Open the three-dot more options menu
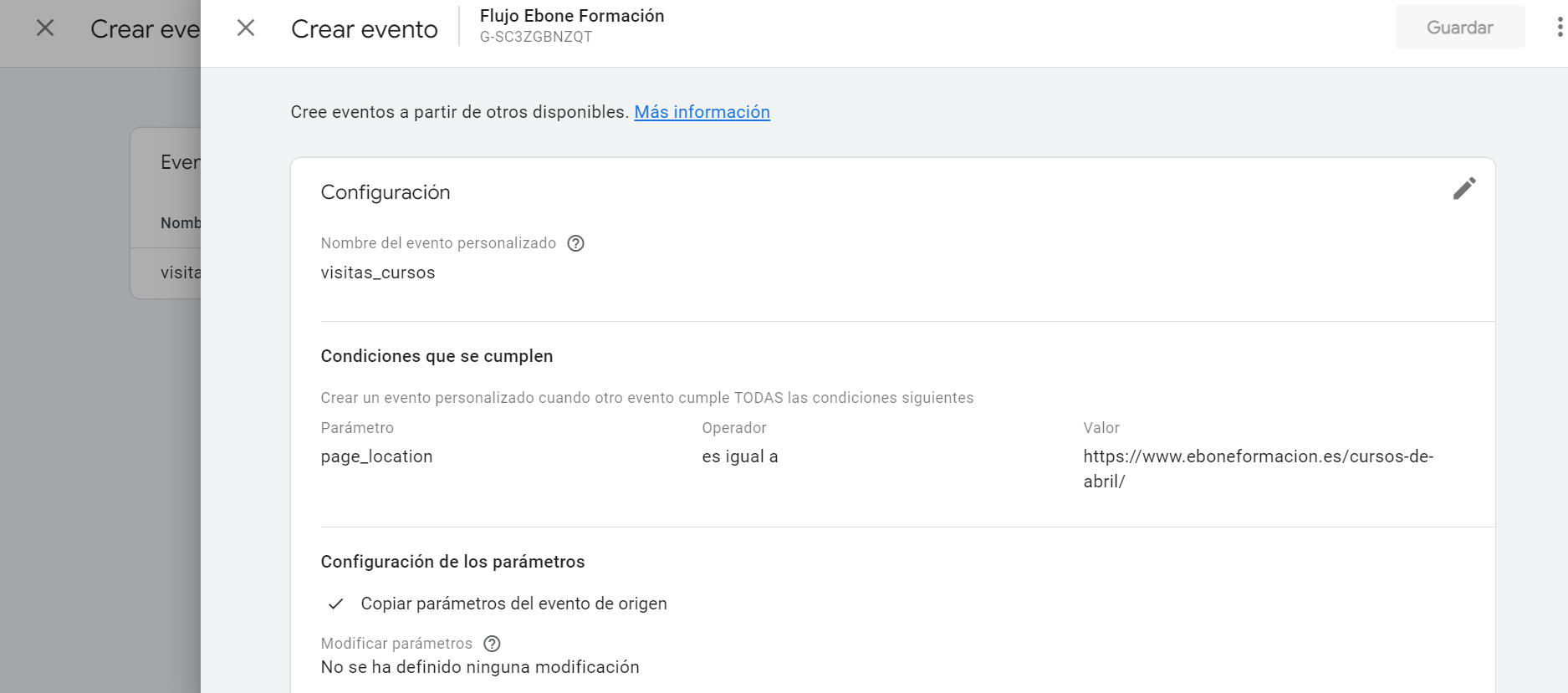 pos(1559,28)
